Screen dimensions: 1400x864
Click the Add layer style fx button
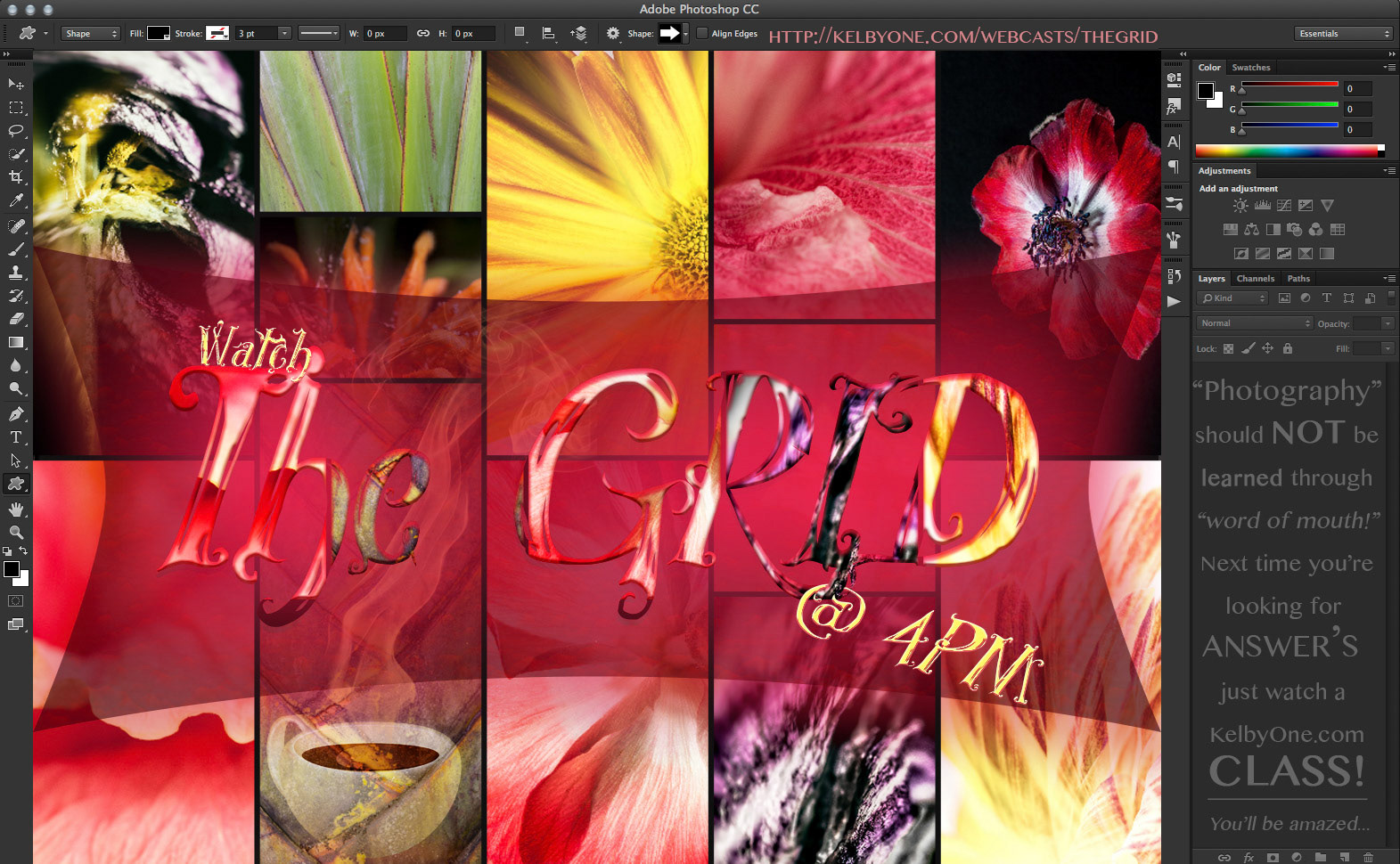tap(1249, 858)
